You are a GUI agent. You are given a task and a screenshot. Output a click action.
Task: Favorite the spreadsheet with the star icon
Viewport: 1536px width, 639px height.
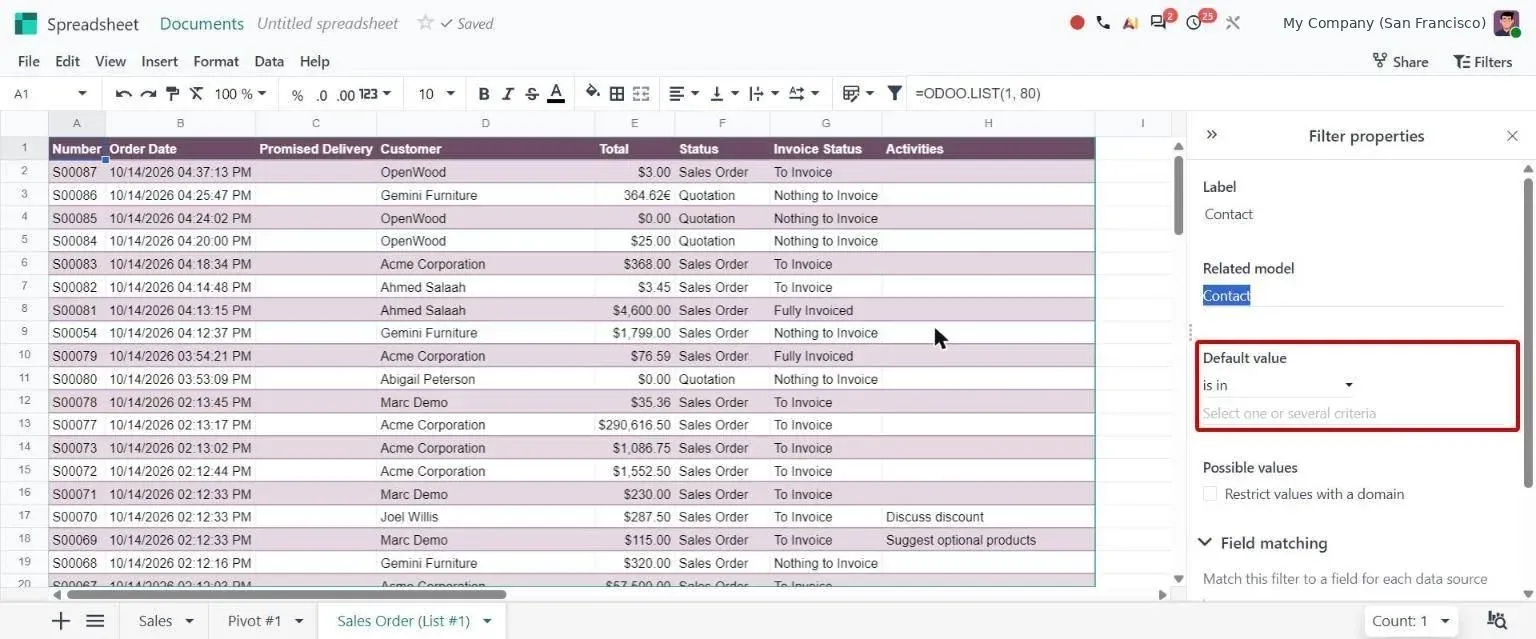425,23
